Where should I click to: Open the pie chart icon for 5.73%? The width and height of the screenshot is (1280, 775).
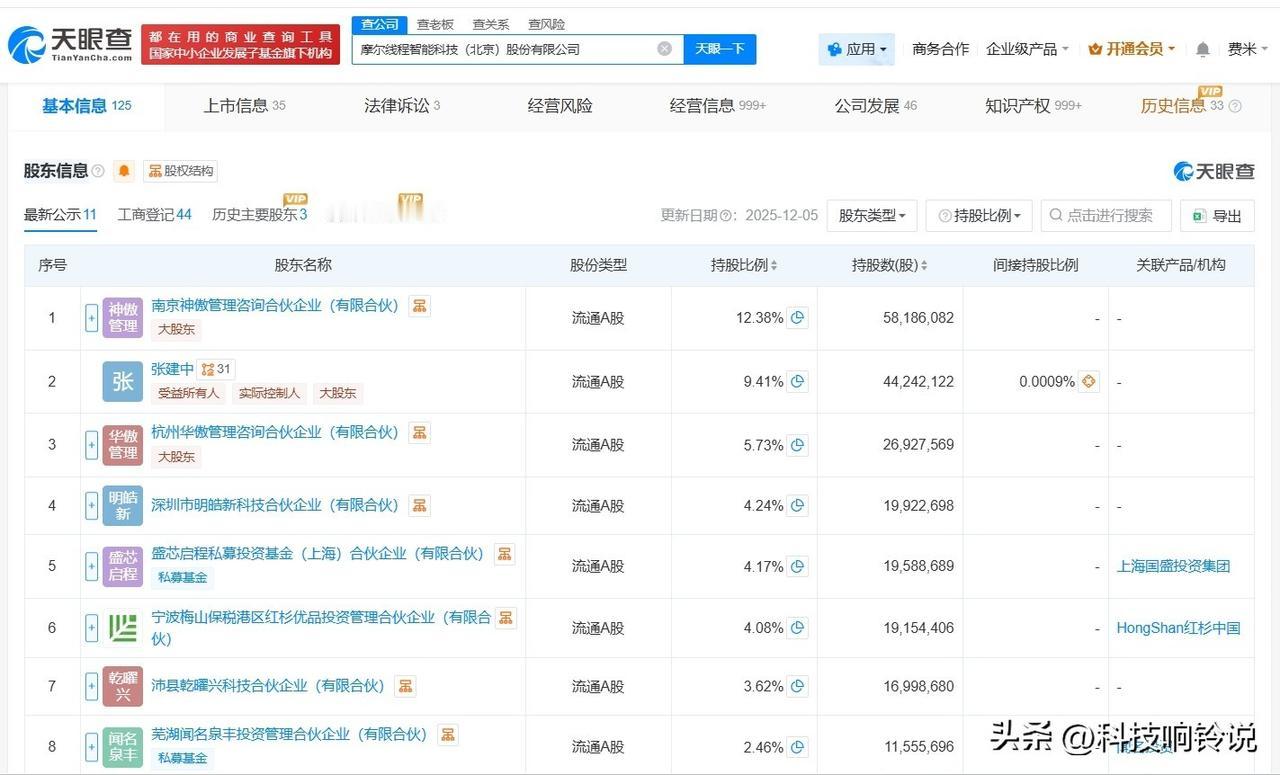click(x=798, y=445)
